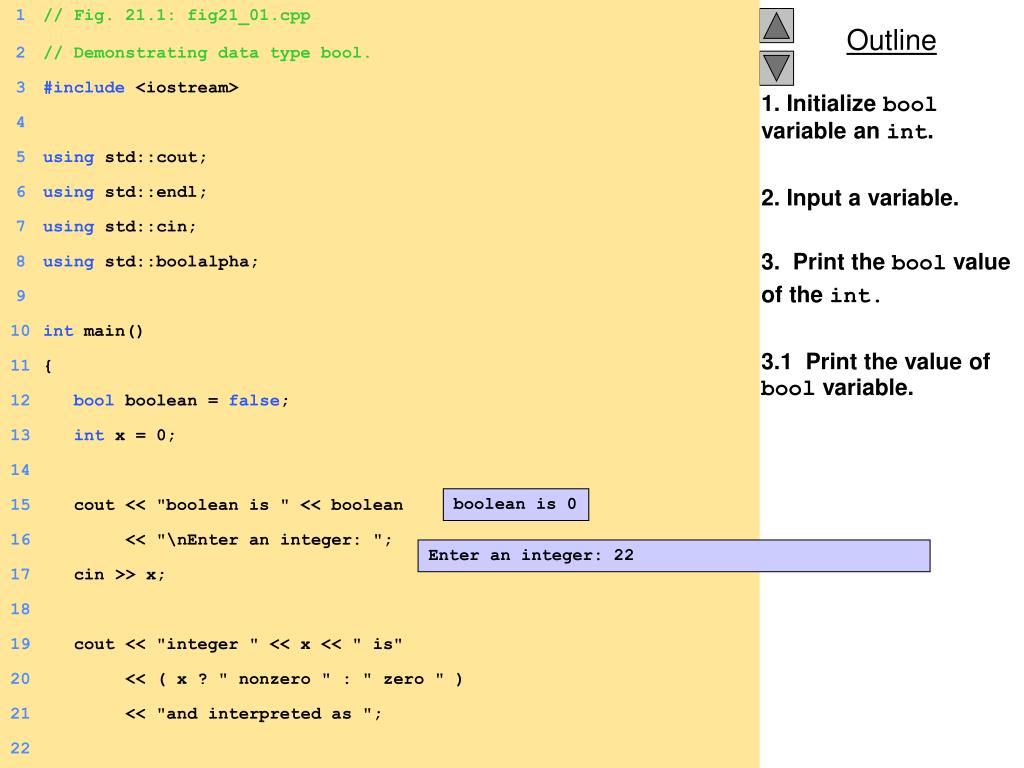Click the down arrow navigation button
1024x768 pixels.
(x=776, y=68)
